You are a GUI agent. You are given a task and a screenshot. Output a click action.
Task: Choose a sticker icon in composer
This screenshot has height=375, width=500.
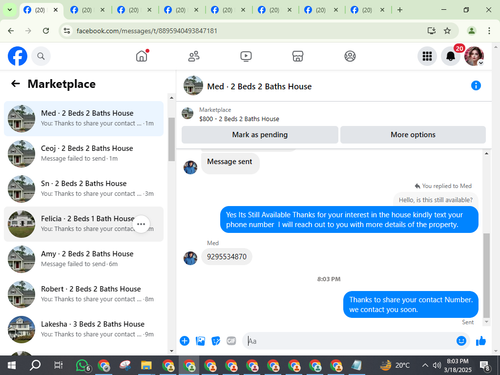click(216, 341)
